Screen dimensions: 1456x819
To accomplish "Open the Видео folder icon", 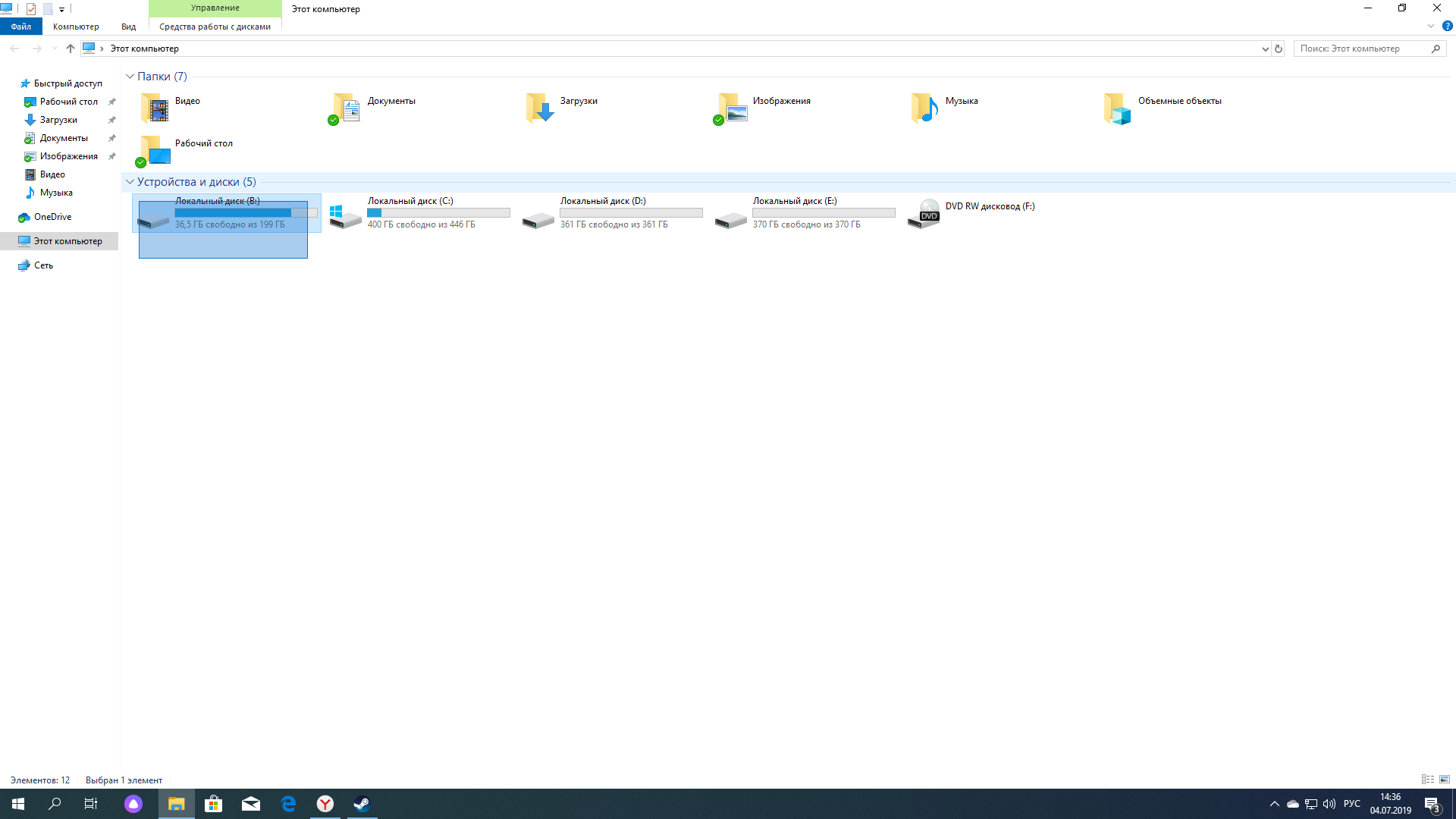I will [155, 108].
